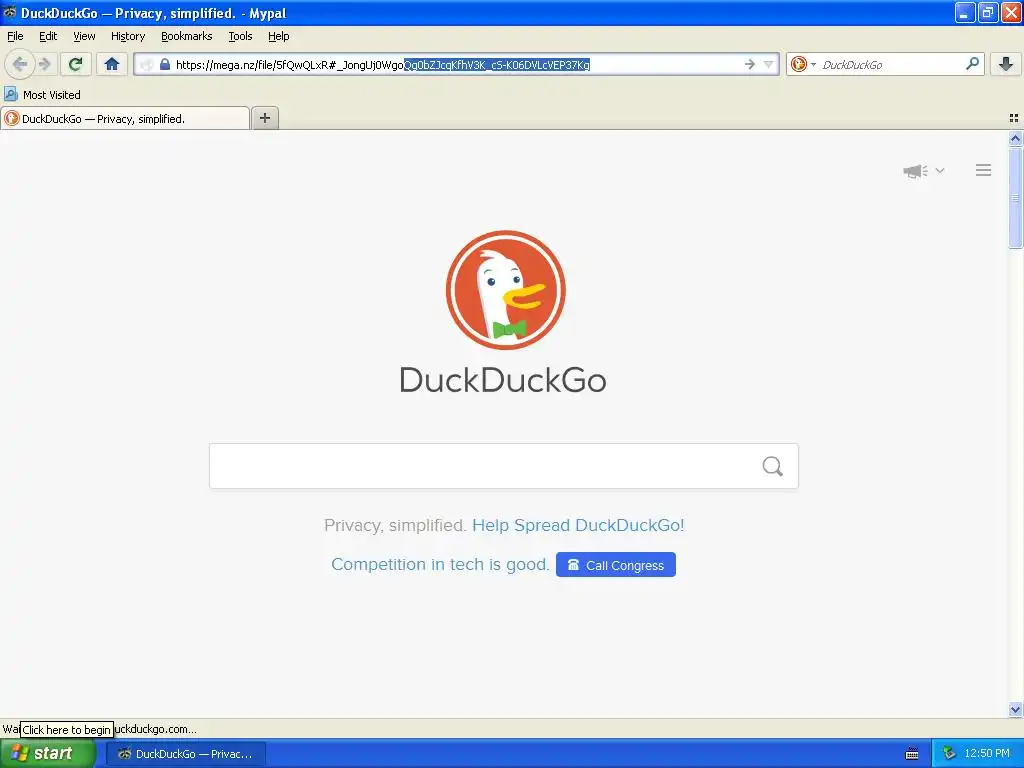Click the network tray icon beside clock

pos(950,754)
